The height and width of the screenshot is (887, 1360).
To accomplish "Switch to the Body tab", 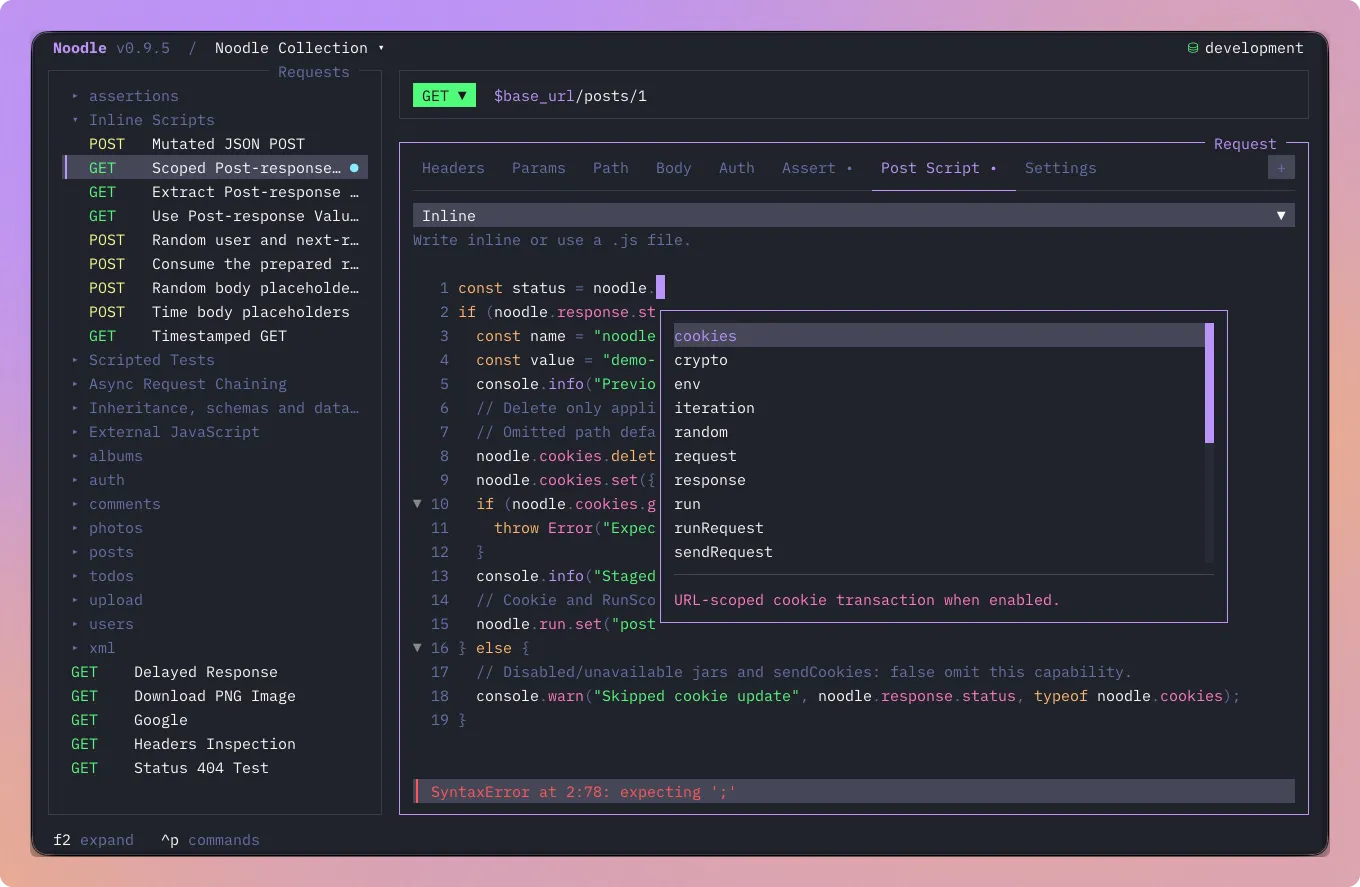I will [x=673, y=168].
